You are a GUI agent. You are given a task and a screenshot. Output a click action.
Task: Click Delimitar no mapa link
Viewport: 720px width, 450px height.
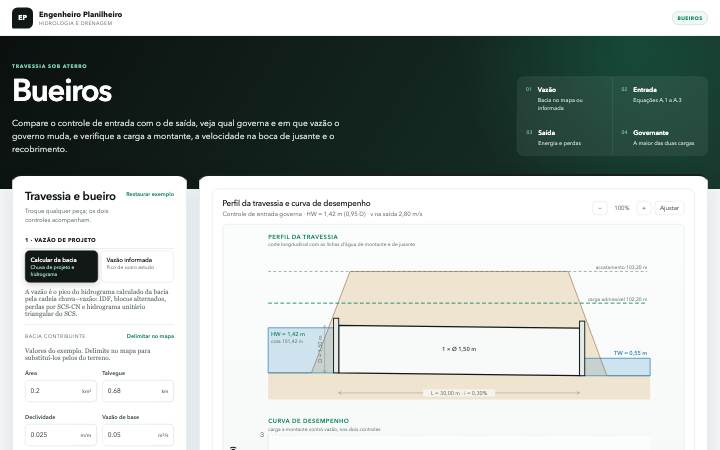150,336
